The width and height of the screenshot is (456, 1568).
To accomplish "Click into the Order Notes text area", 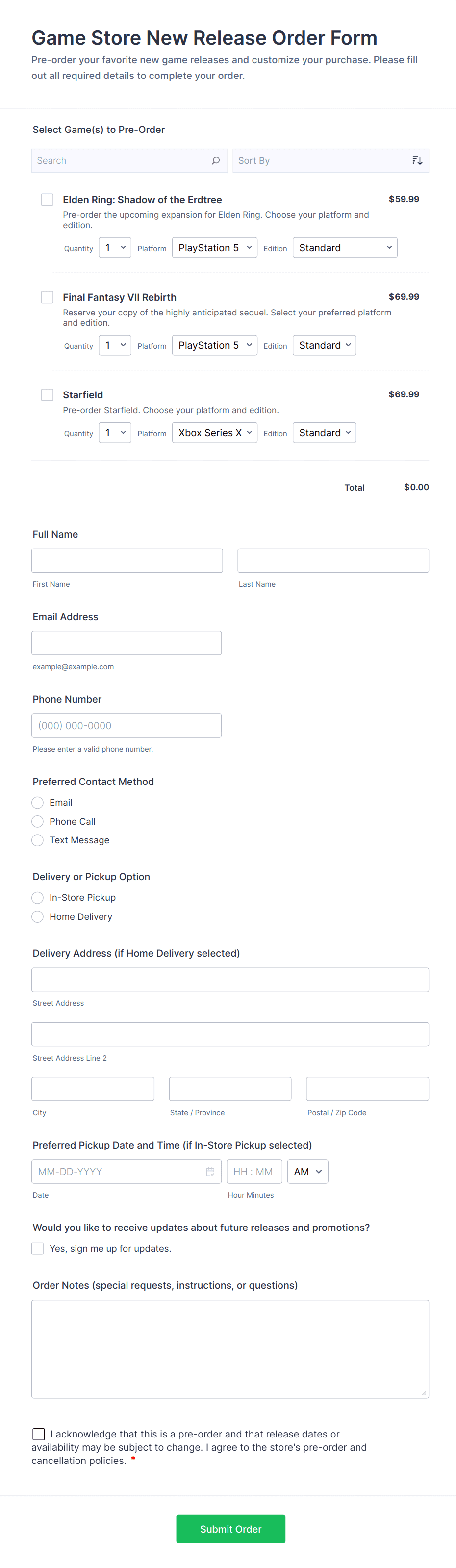I will 230,1348.
